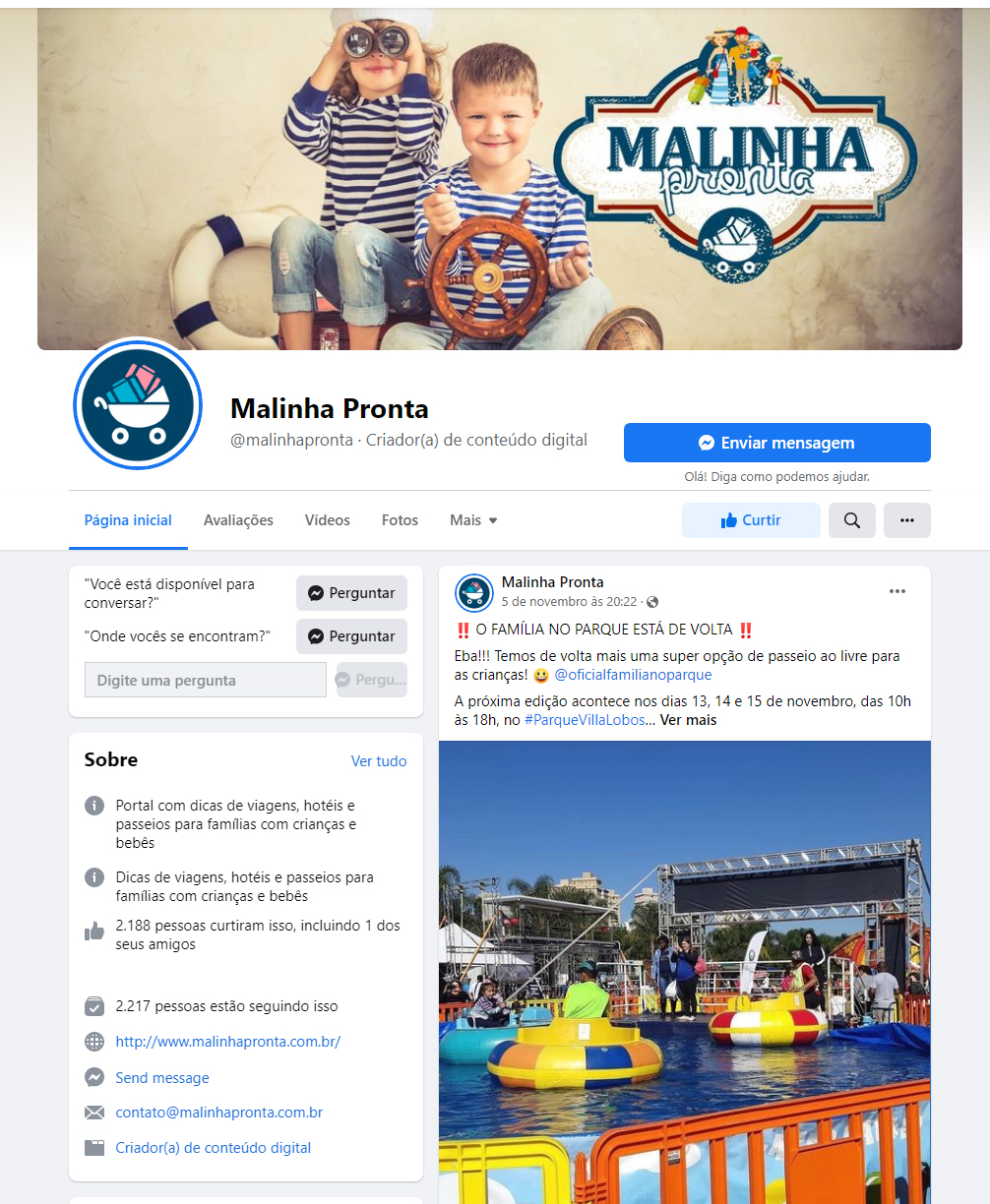Click the globe public-visibility icon on post
990x1204 pixels.
(651, 602)
